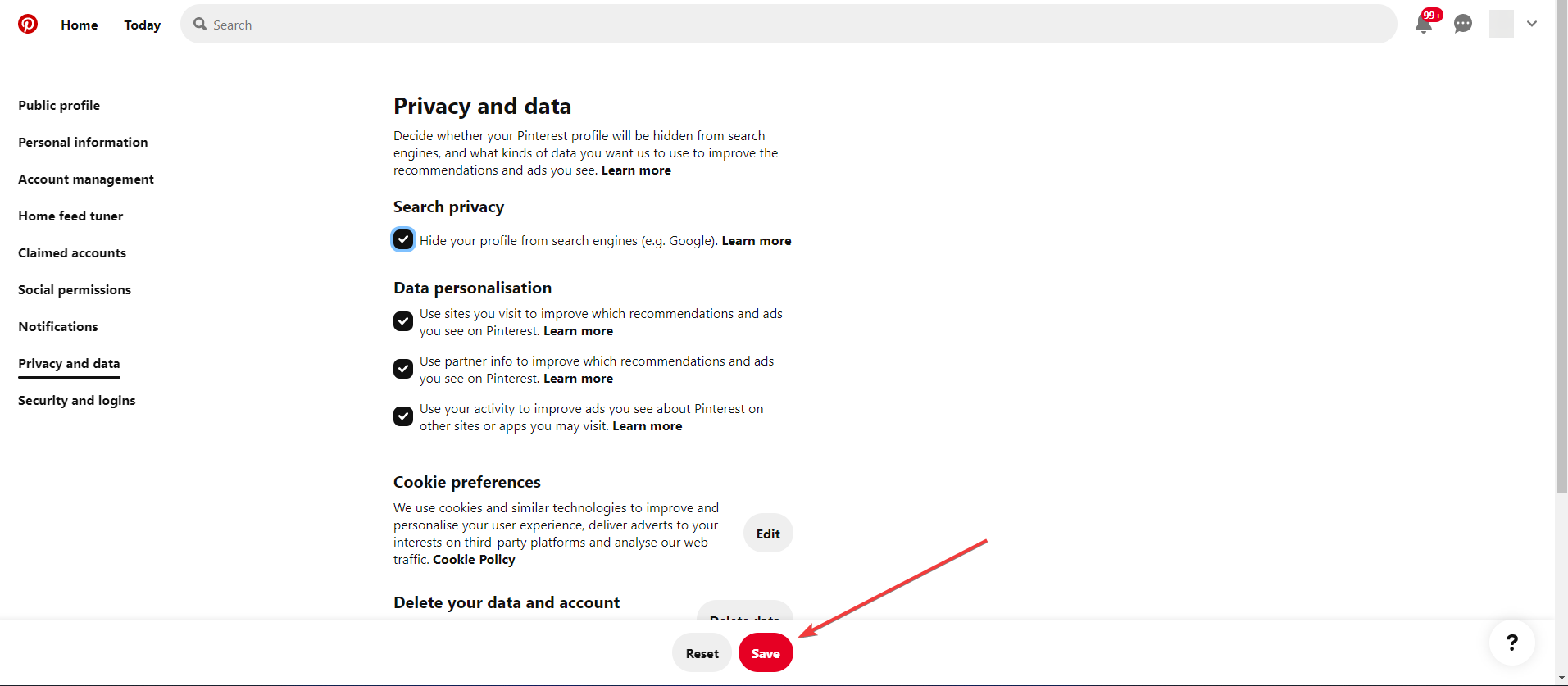This screenshot has width=1568, height=686.
Task: Open Account management settings
Action: pyautogui.click(x=86, y=179)
